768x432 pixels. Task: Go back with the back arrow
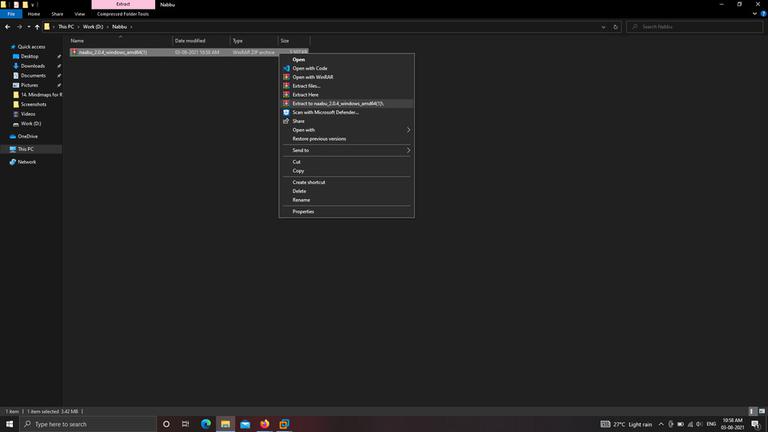click(x=7, y=27)
